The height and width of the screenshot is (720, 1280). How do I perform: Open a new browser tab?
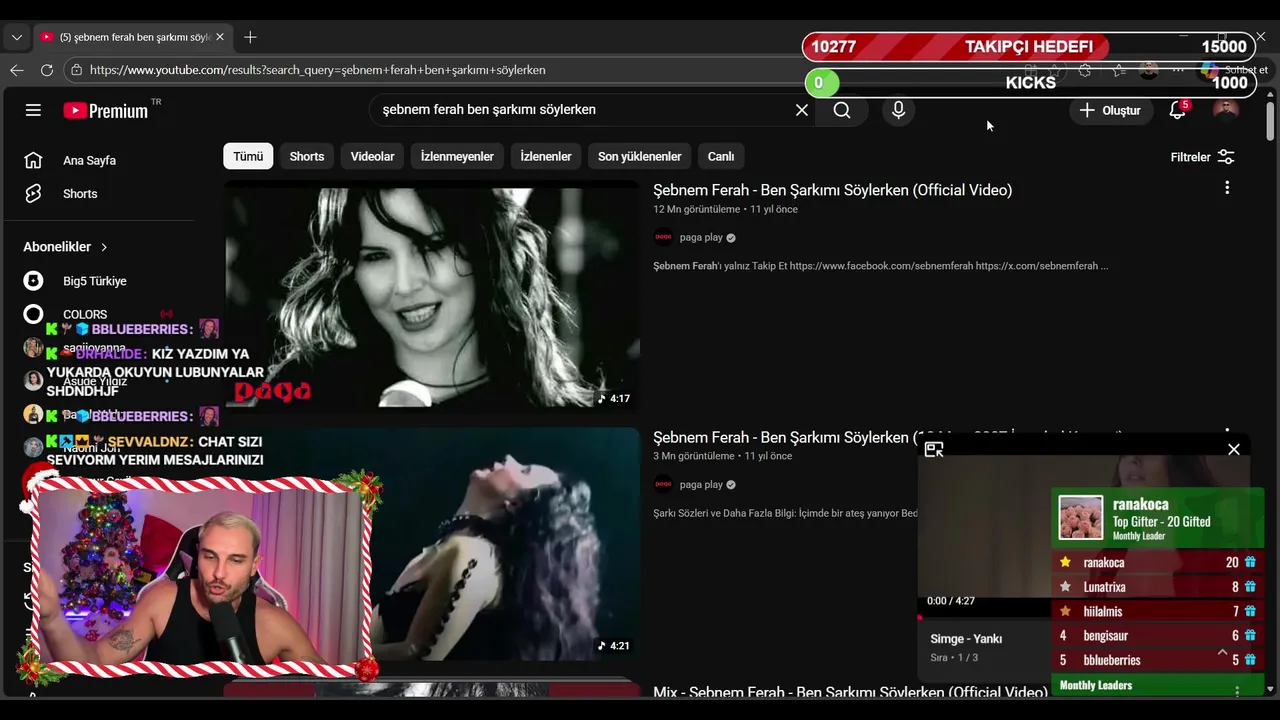250,37
